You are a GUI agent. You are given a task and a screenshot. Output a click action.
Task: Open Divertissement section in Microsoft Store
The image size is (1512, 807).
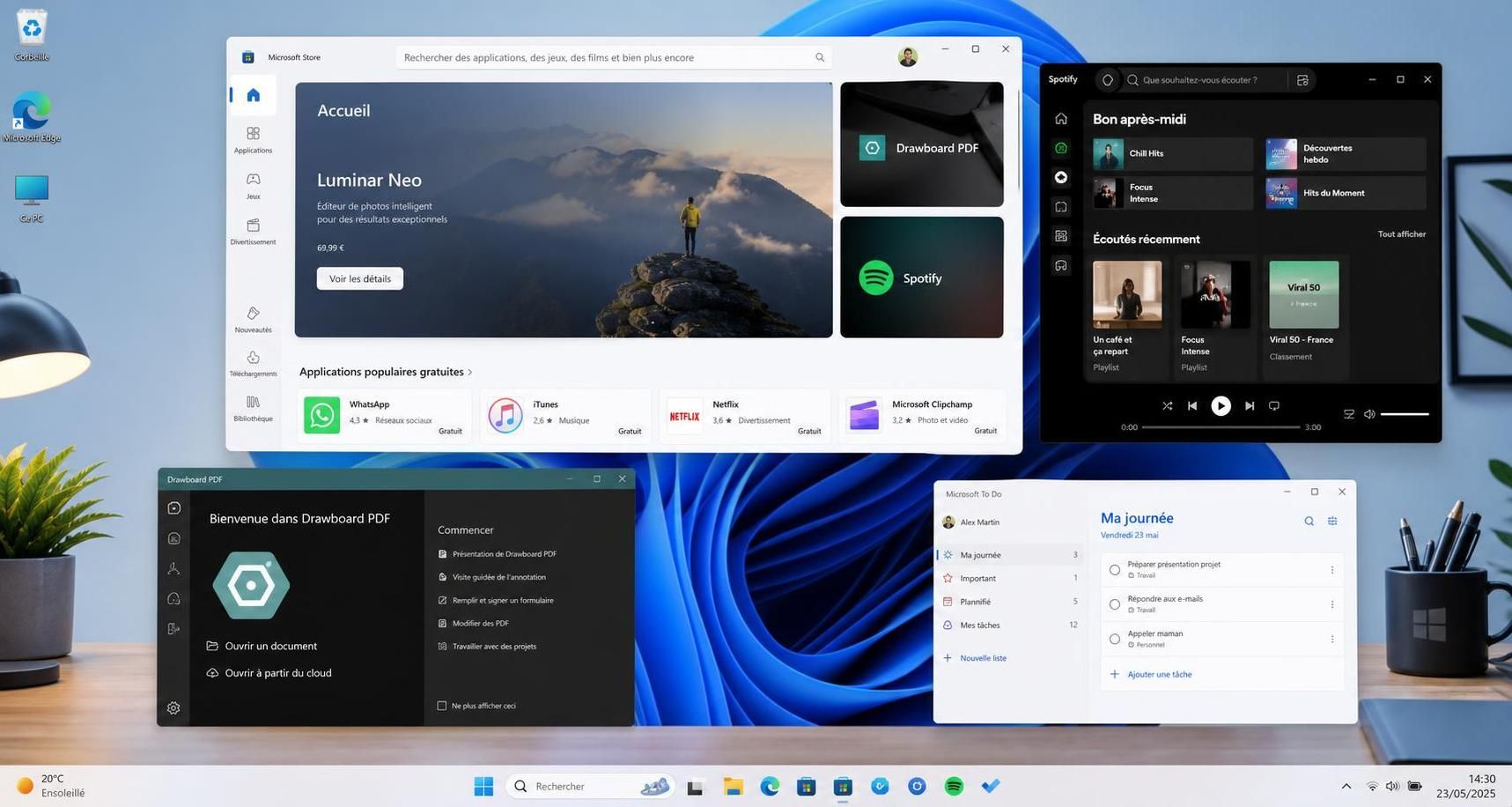click(254, 231)
